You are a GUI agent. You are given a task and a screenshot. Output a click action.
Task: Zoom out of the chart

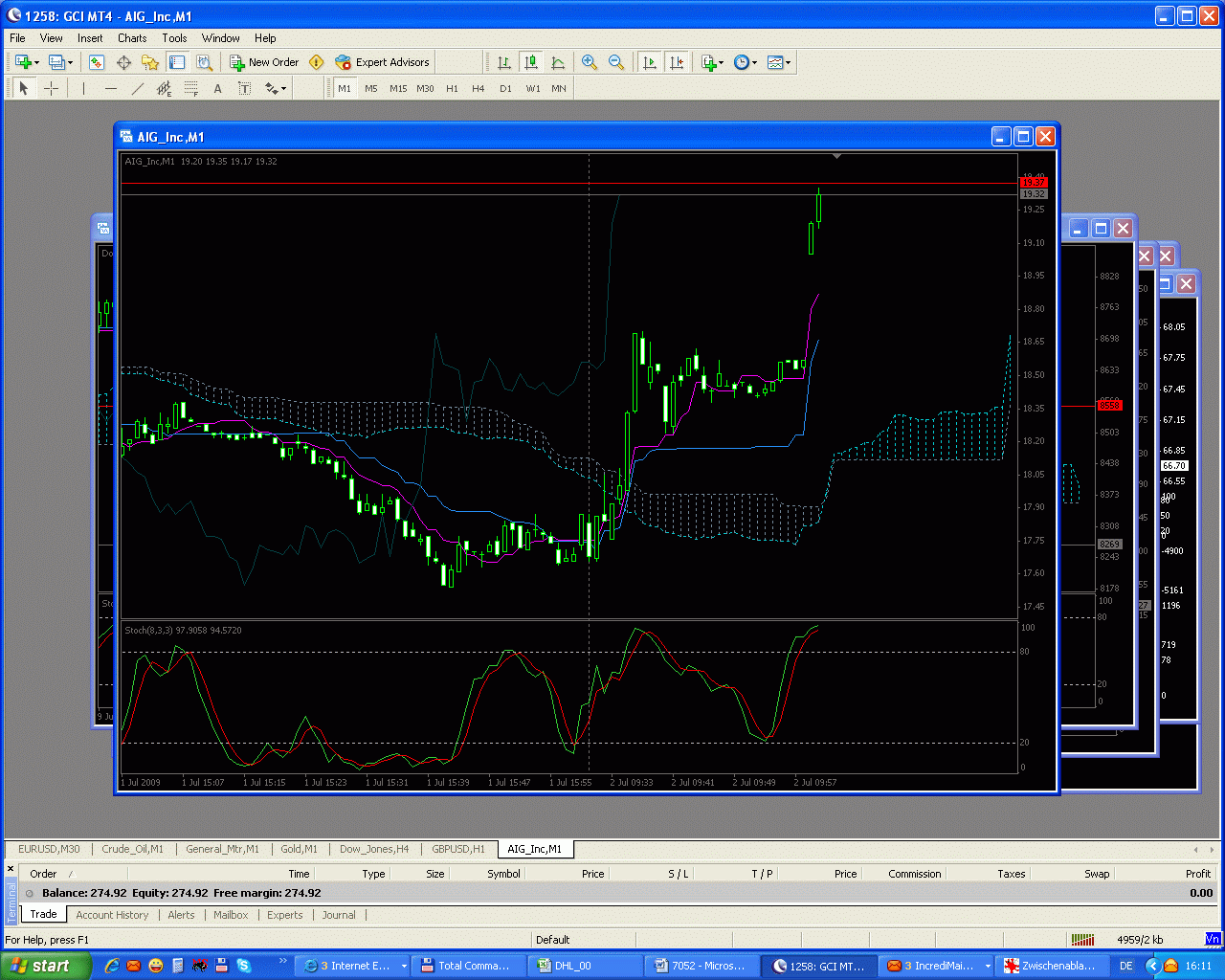616,62
